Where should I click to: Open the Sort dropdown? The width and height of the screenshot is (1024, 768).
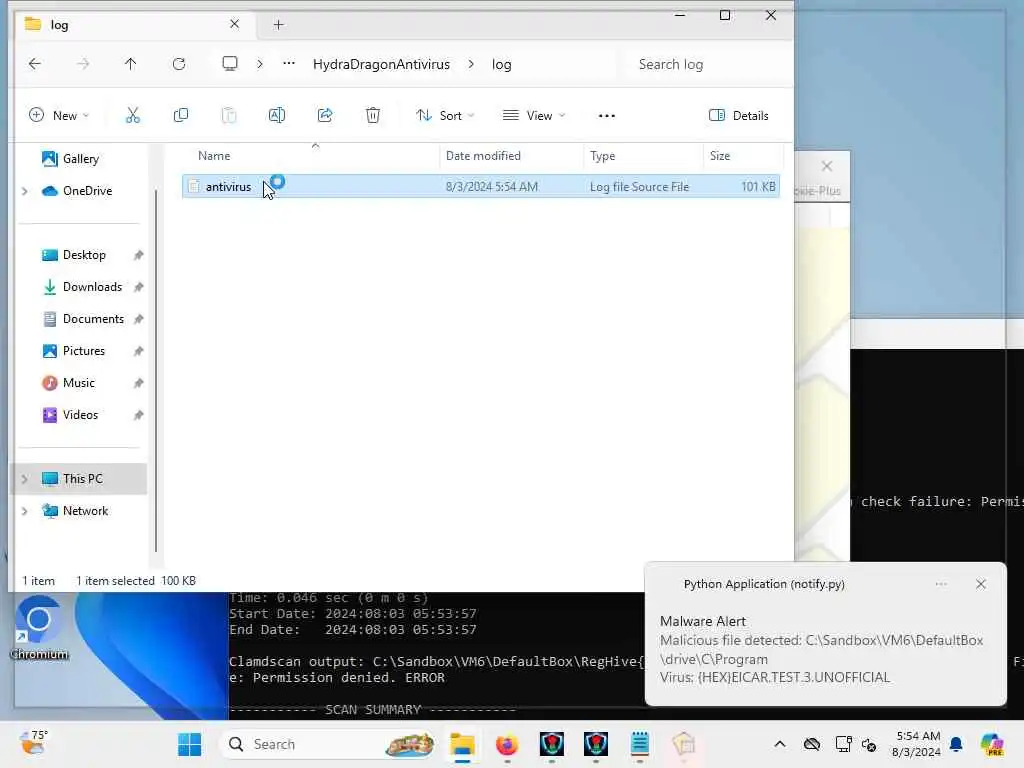445,116
